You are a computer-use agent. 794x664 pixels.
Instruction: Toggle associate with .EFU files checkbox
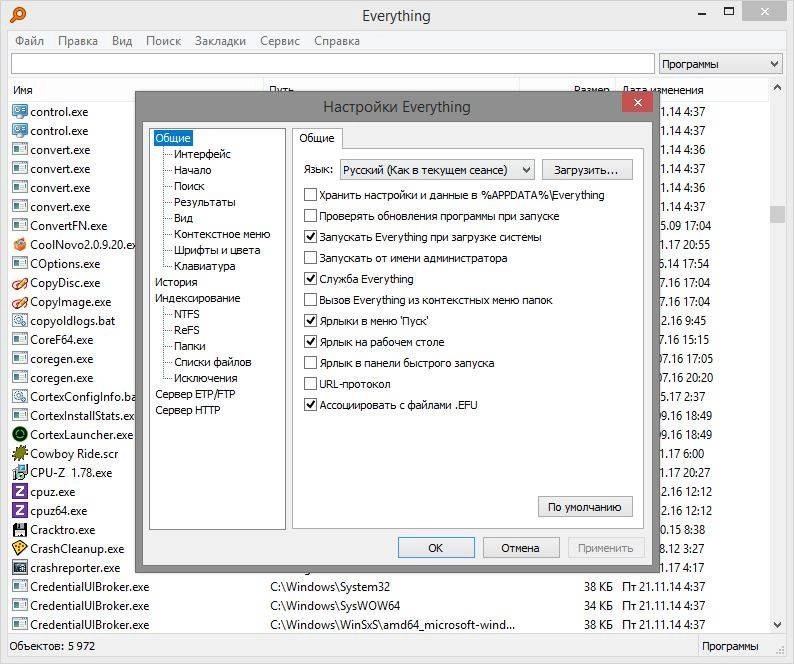click(310, 405)
